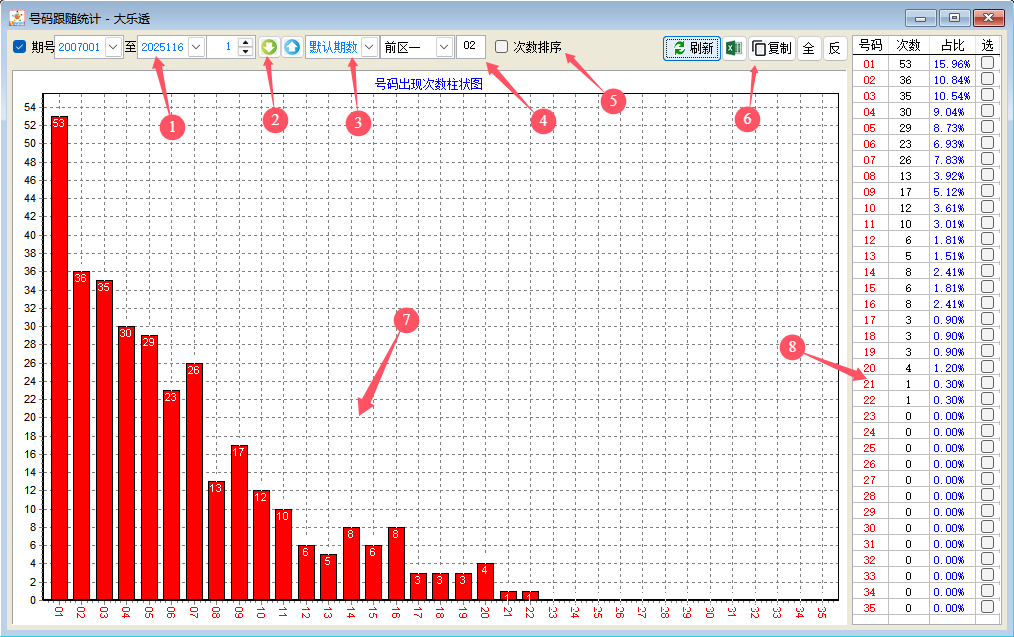Screen dimensions: 1014x637
Task: Click the stepper up arrow for period count
Action: tap(246, 42)
